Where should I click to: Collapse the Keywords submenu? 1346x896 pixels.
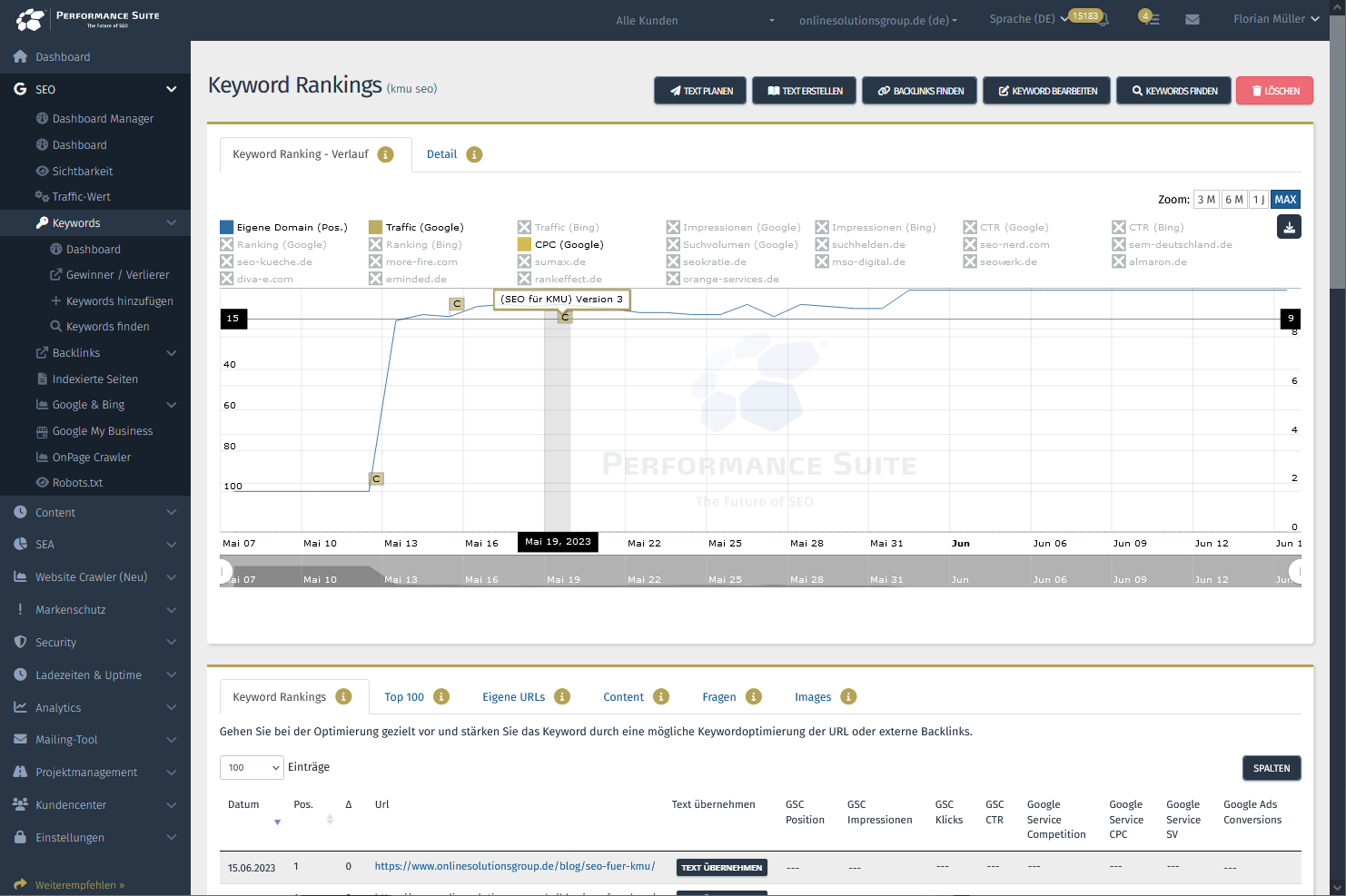click(171, 223)
